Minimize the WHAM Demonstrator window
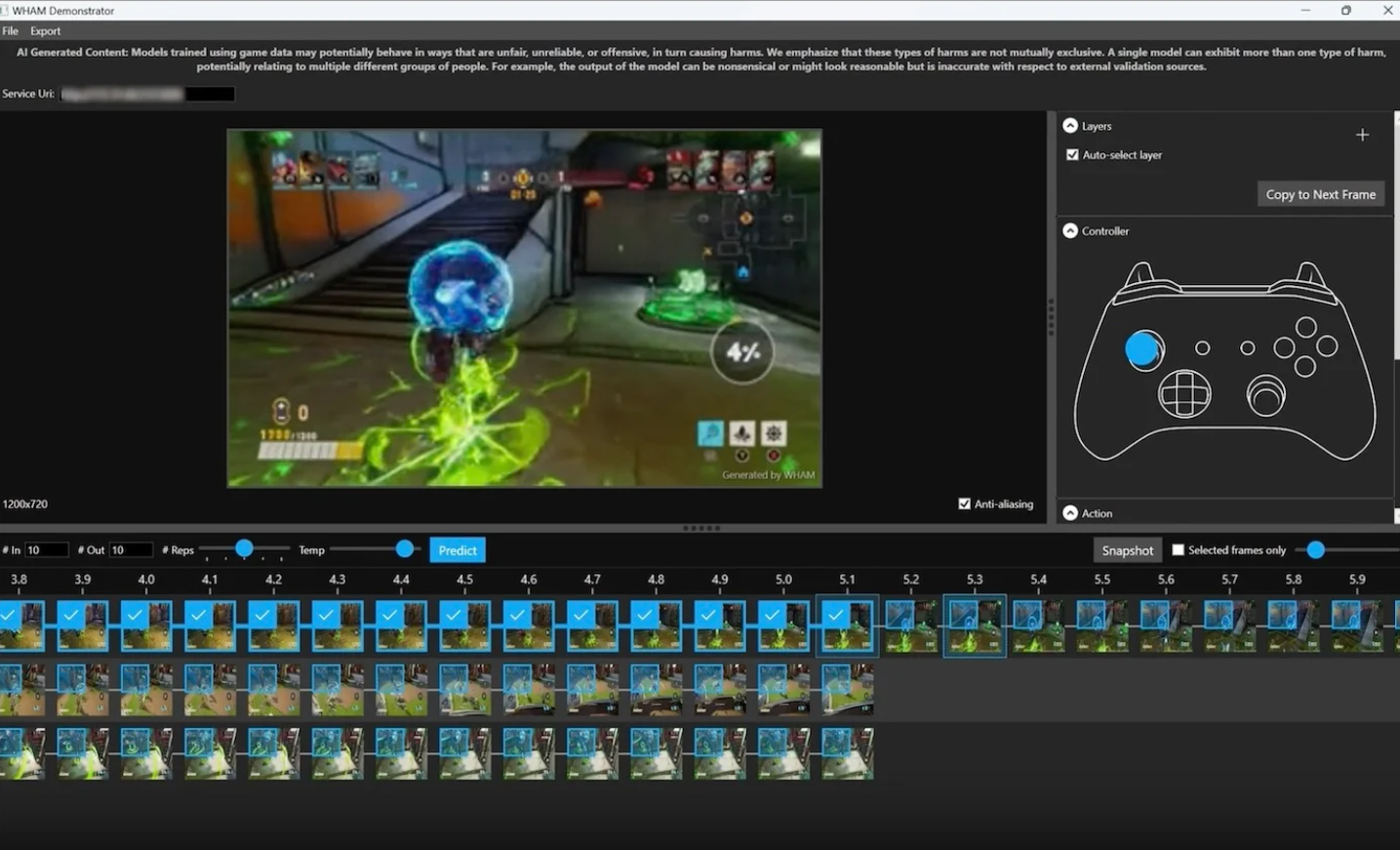This screenshot has width=1400, height=850. (1305, 10)
